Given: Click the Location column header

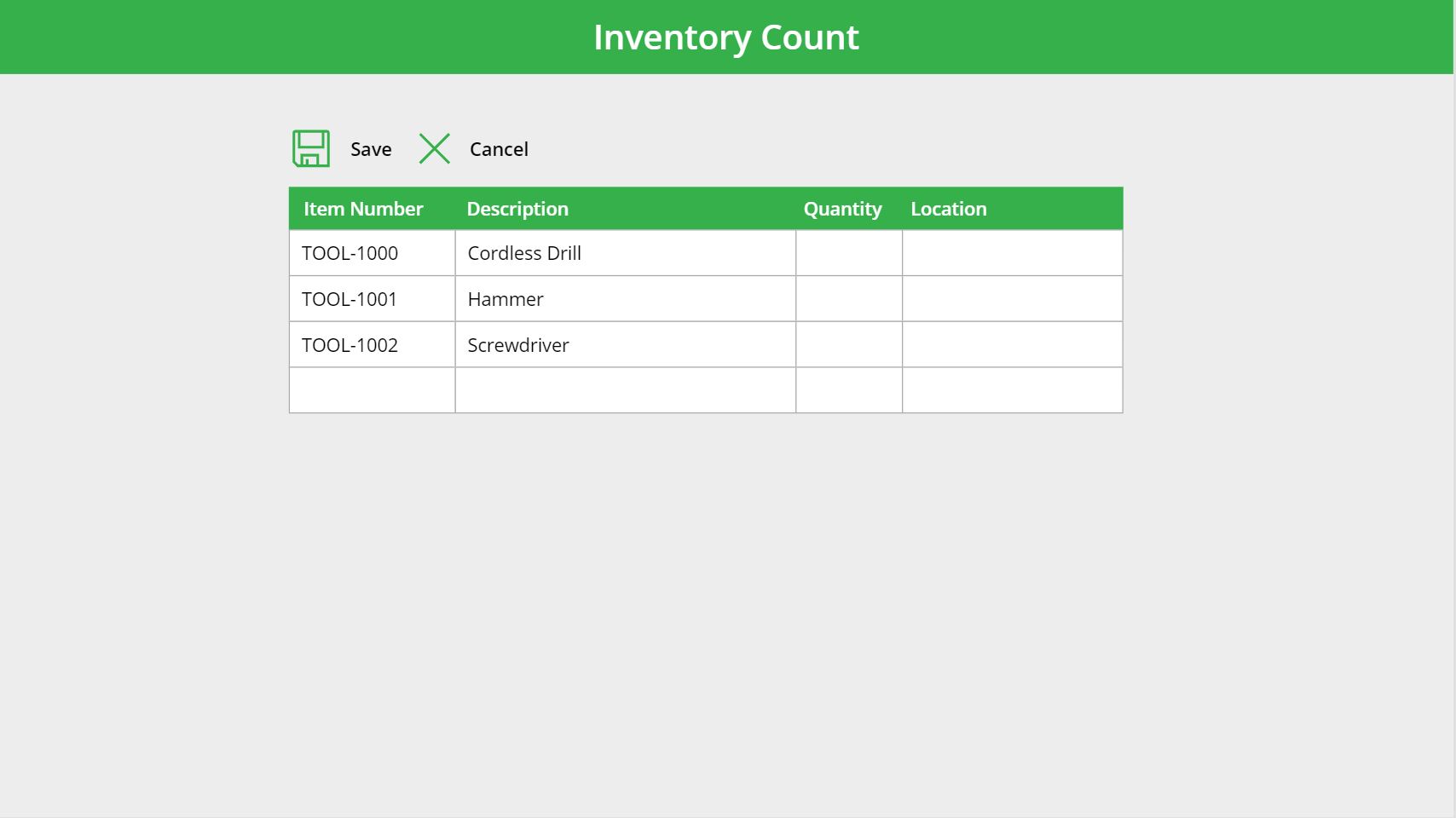Looking at the screenshot, I should coord(948,209).
